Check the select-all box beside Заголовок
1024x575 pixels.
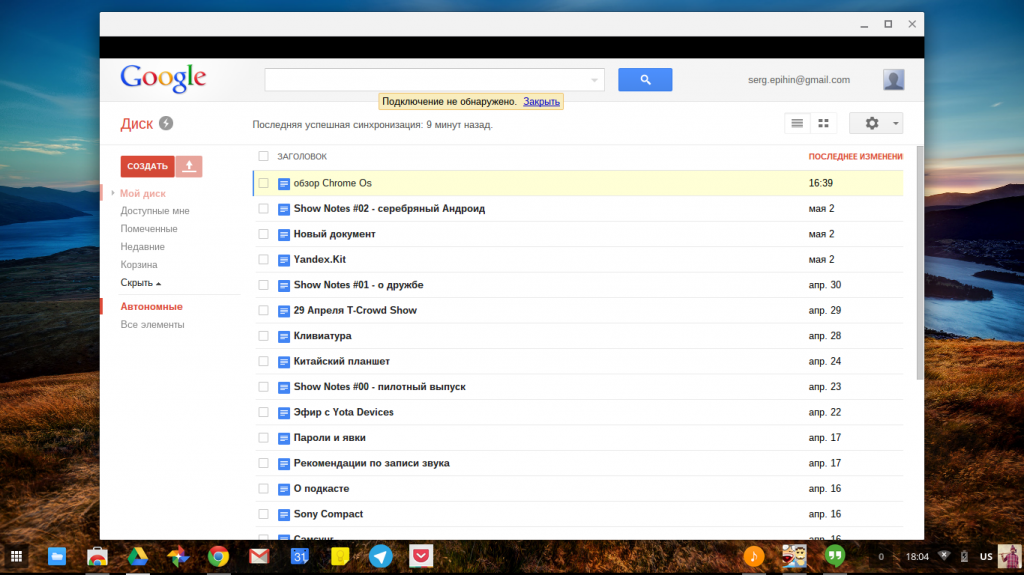pos(264,156)
